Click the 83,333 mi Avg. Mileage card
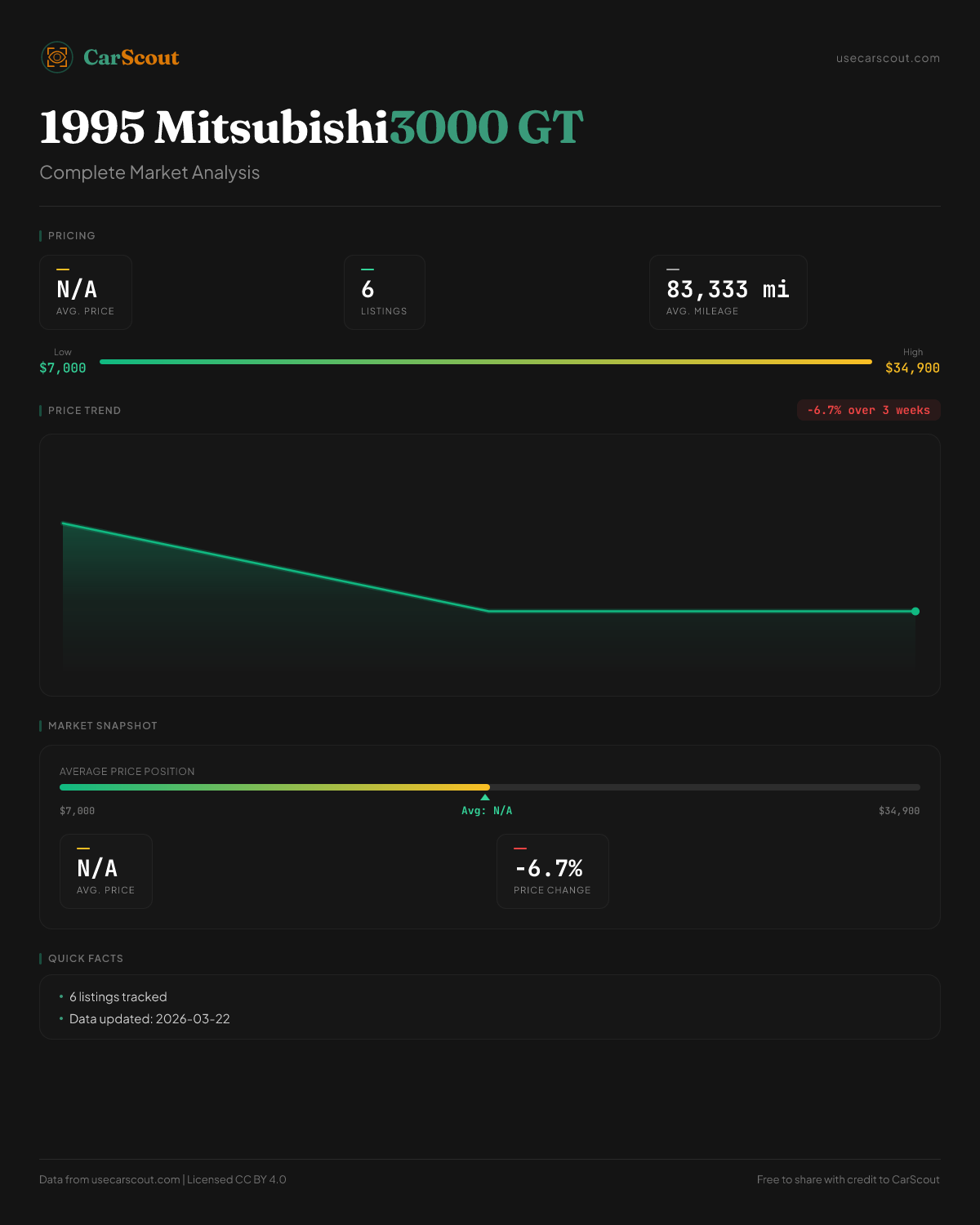980x1225 pixels. tap(728, 292)
